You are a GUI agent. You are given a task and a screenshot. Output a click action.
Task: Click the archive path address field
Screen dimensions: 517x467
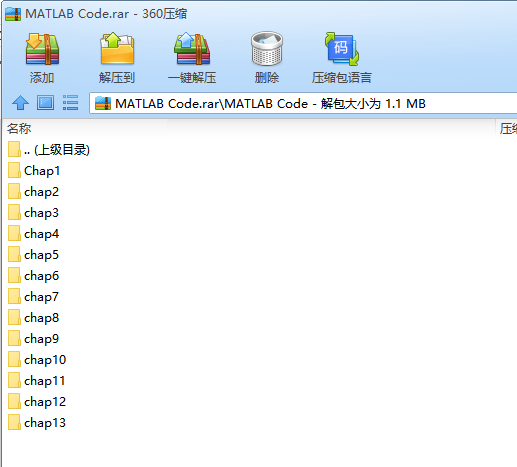tap(303, 104)
